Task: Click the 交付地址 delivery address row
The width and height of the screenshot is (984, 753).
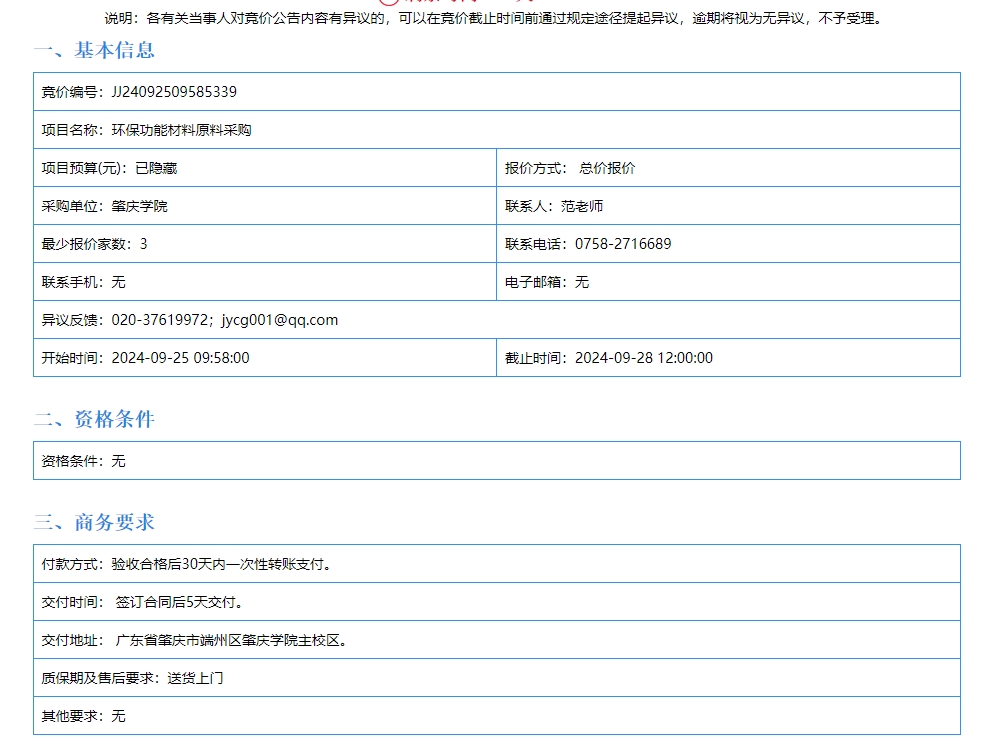Action: pyautogui.click(x=195, y=640)
